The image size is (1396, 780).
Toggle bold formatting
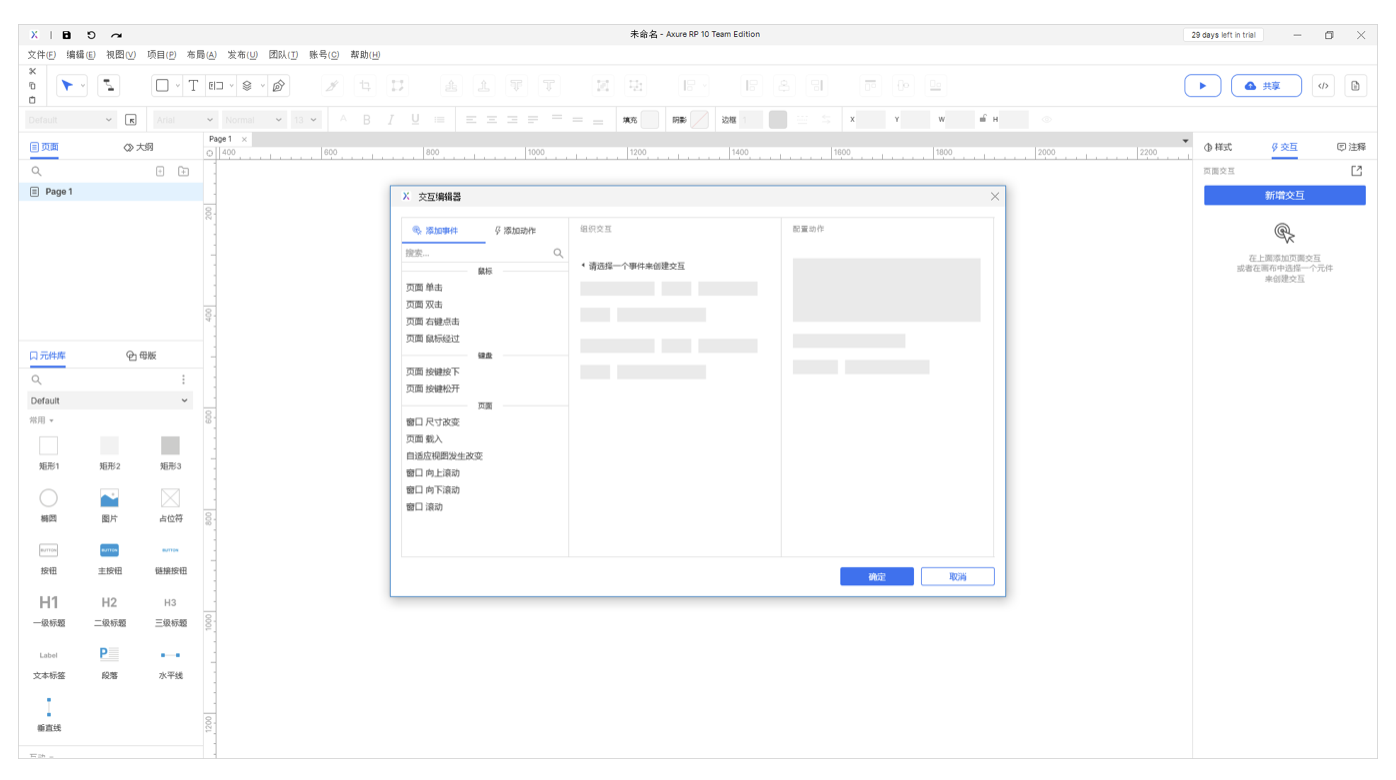point(366,120)
